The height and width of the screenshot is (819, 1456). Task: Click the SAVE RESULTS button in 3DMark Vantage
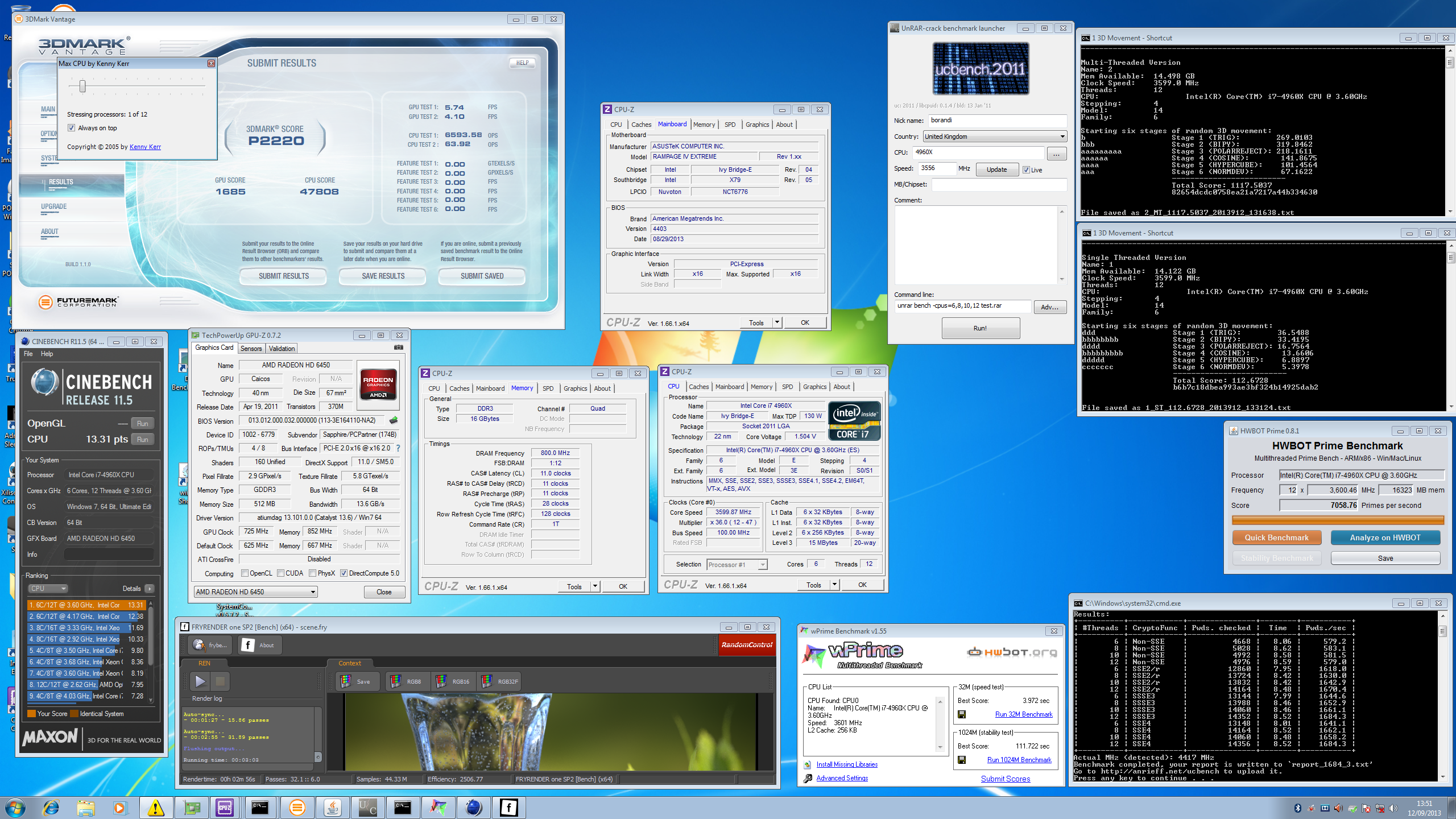tap(383, 276)
